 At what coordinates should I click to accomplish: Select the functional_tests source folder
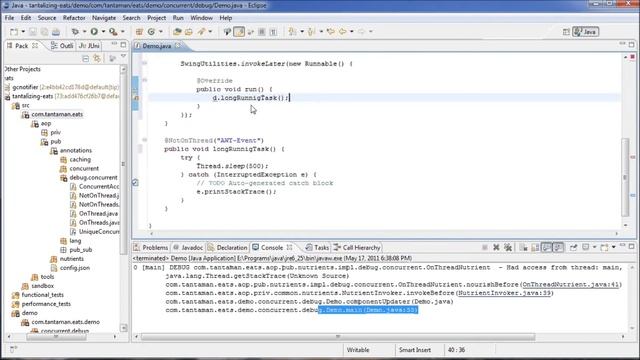point(42,295)
